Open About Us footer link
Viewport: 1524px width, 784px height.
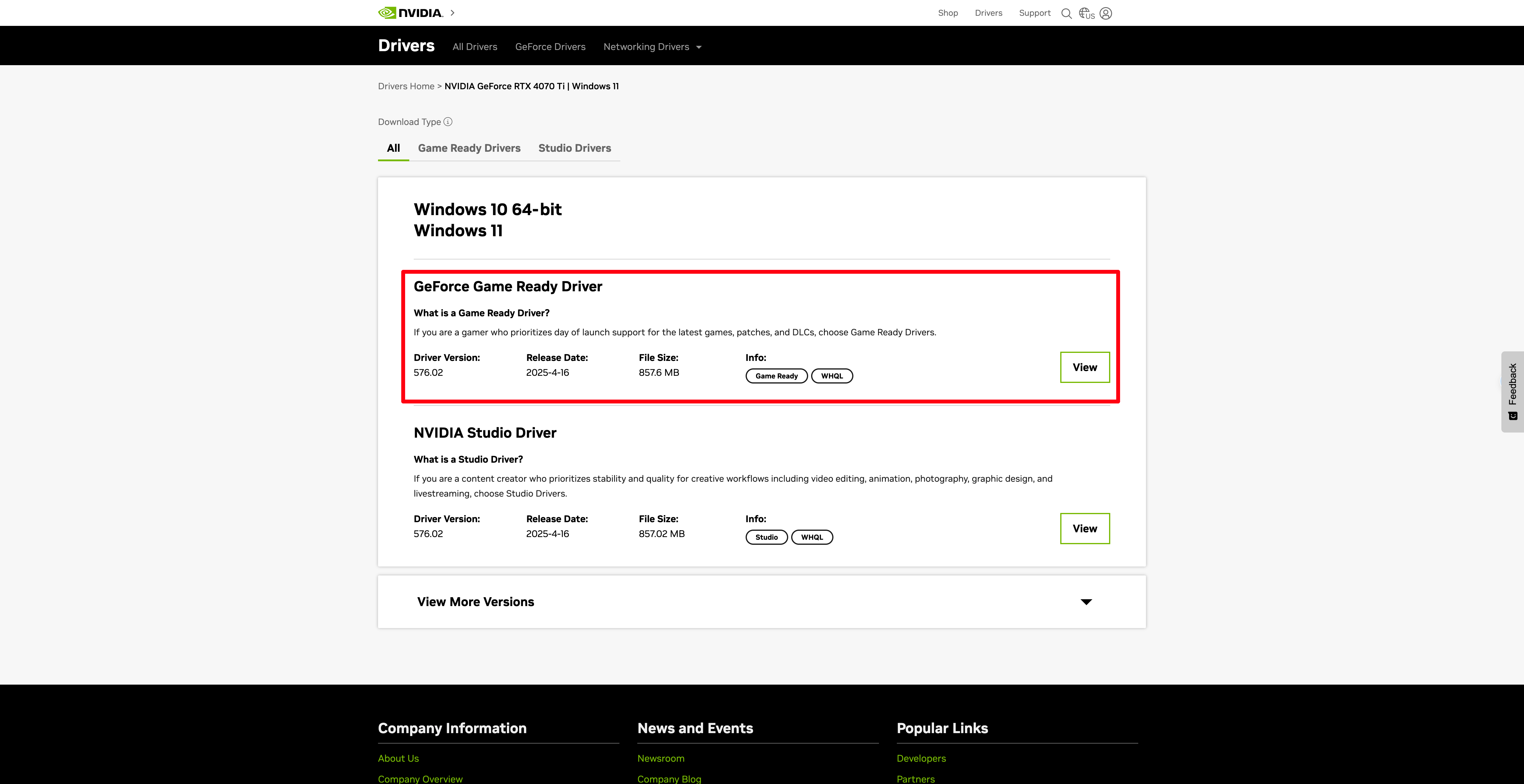tap(398, 759)
